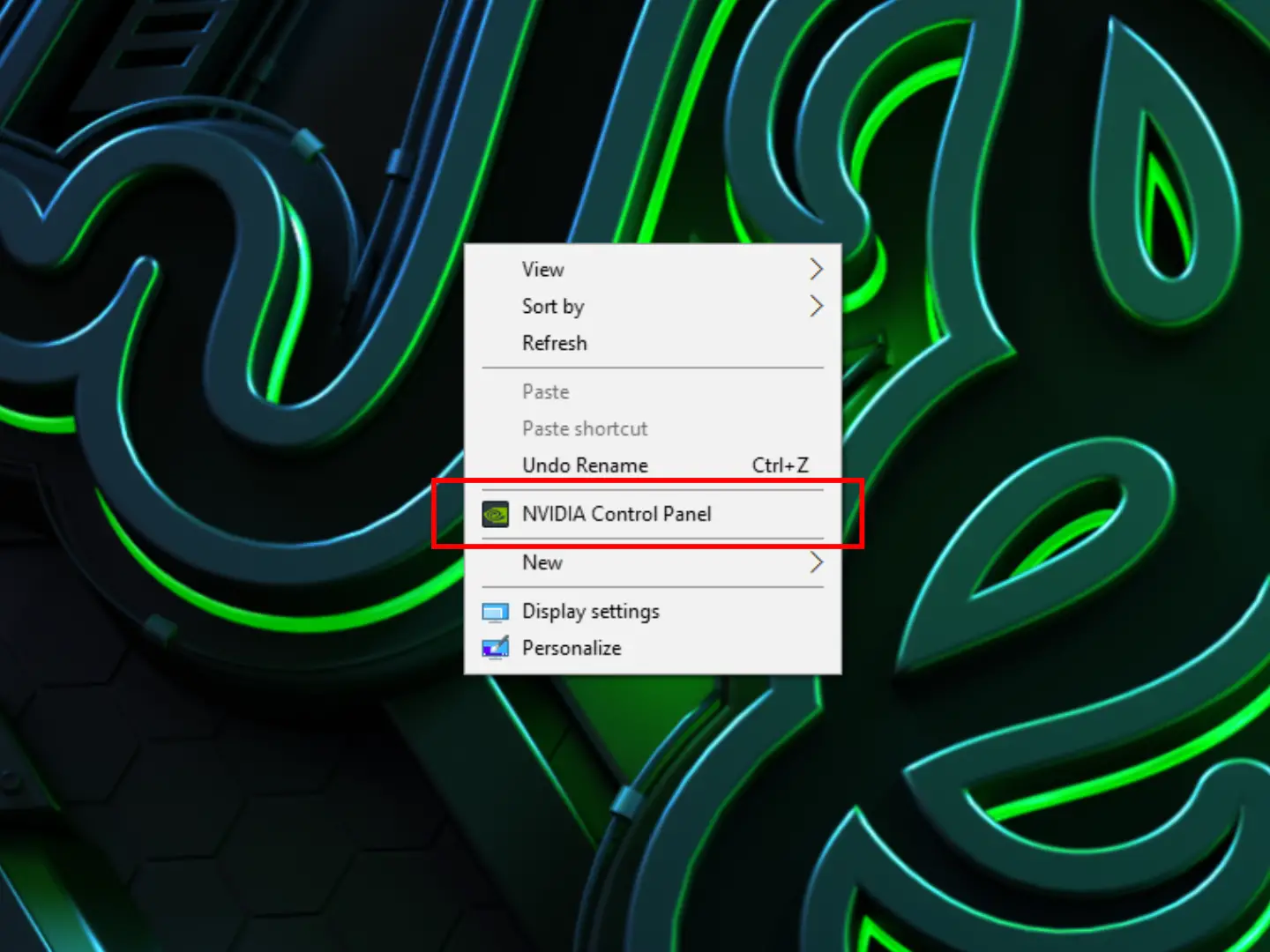This screenshot has width=1270, height=952.
Task: Open NVIDIA Control Panel
Action: pyautogui.click(x=616, y=514)
